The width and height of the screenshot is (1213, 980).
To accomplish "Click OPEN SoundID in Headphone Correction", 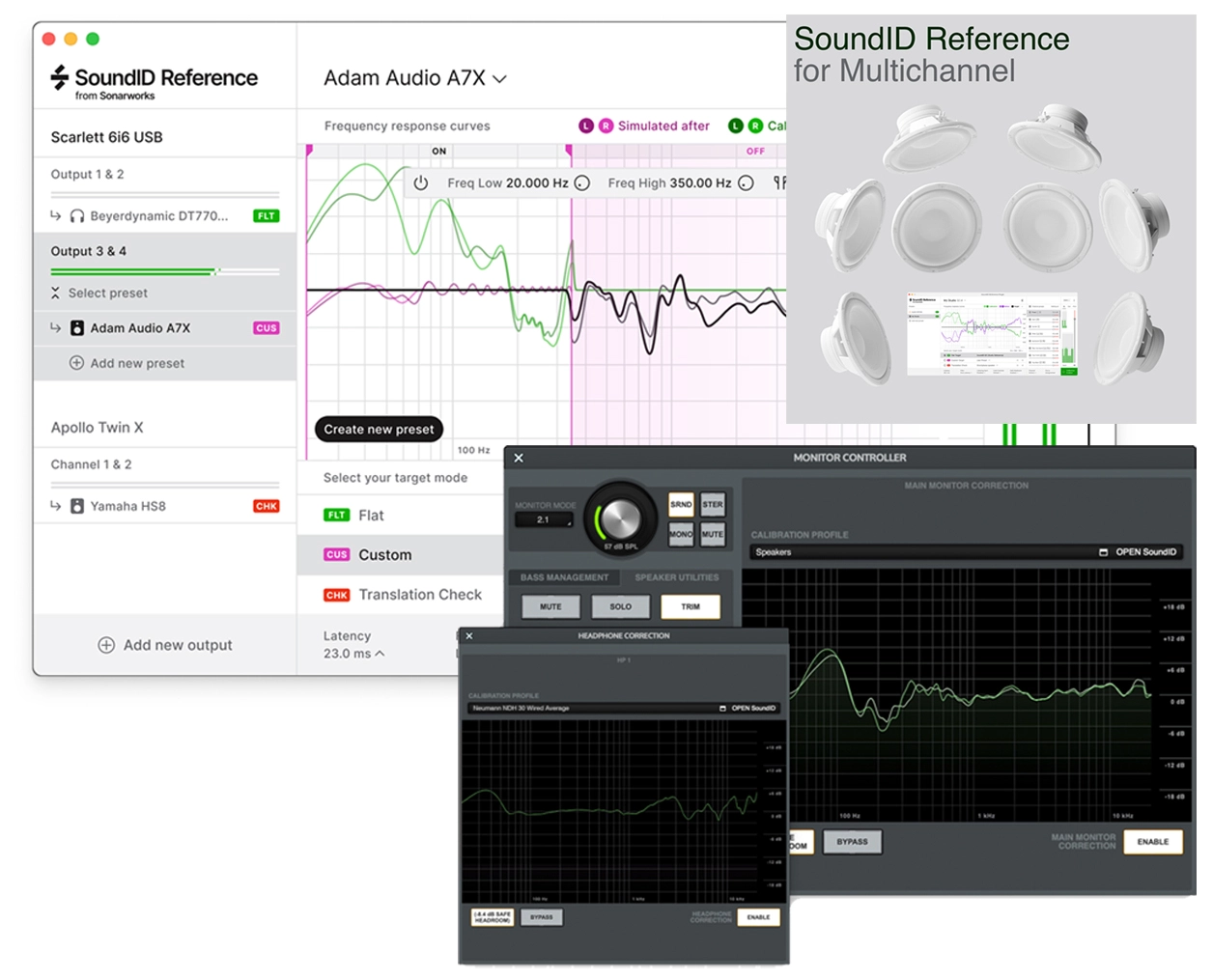I will point(753,708).
